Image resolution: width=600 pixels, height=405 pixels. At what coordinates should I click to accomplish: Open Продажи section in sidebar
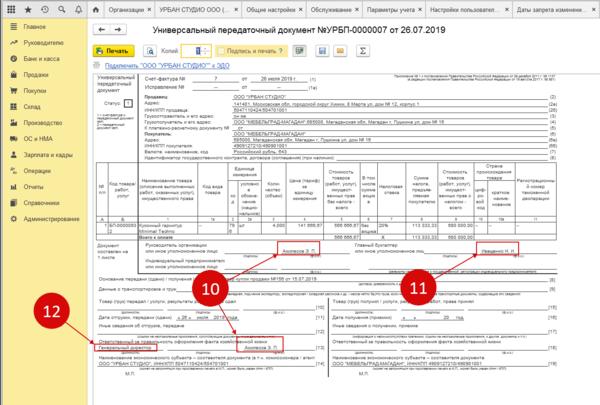[36, 75]
